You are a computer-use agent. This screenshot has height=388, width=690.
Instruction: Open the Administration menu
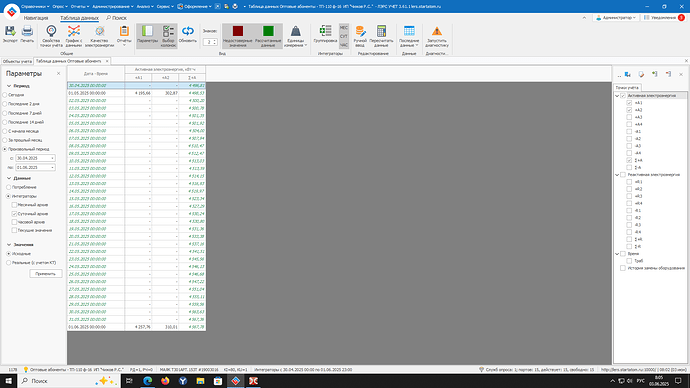[x=113, y=7]
